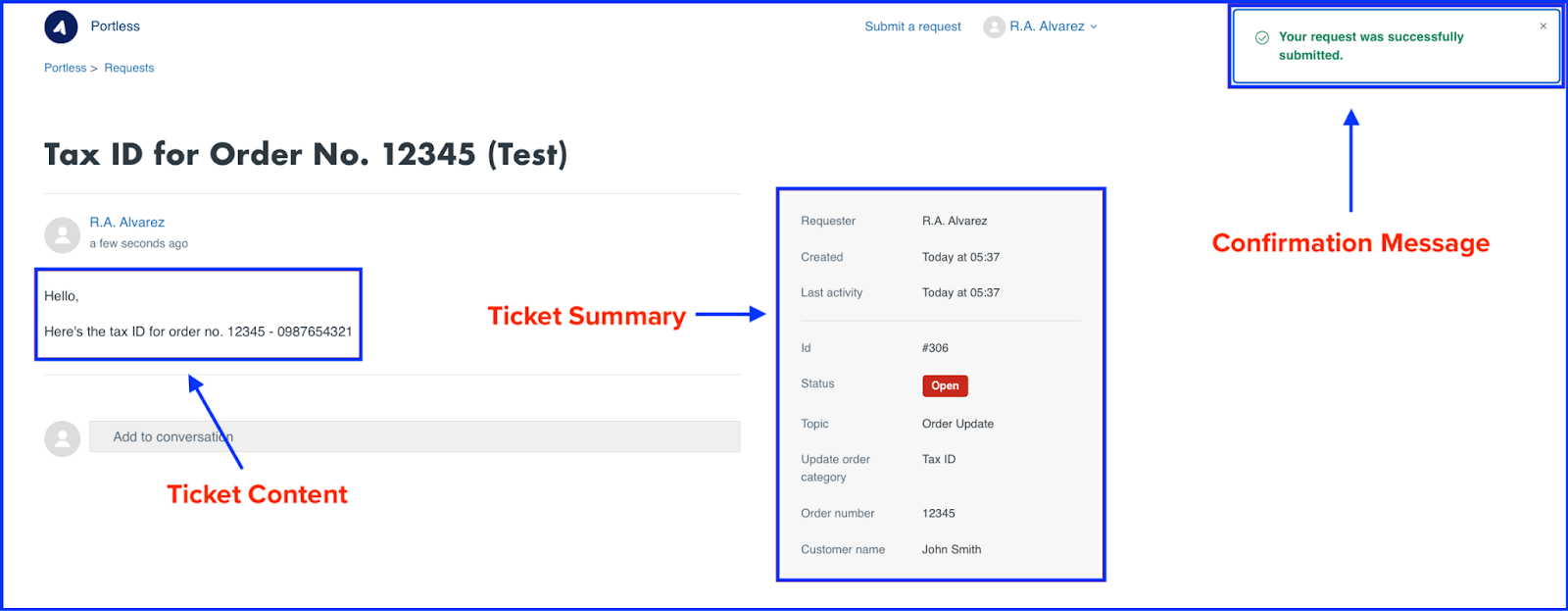Click the Order Update topic value
This screenshot has height=611, width=1568.
[x=957, y=424]
